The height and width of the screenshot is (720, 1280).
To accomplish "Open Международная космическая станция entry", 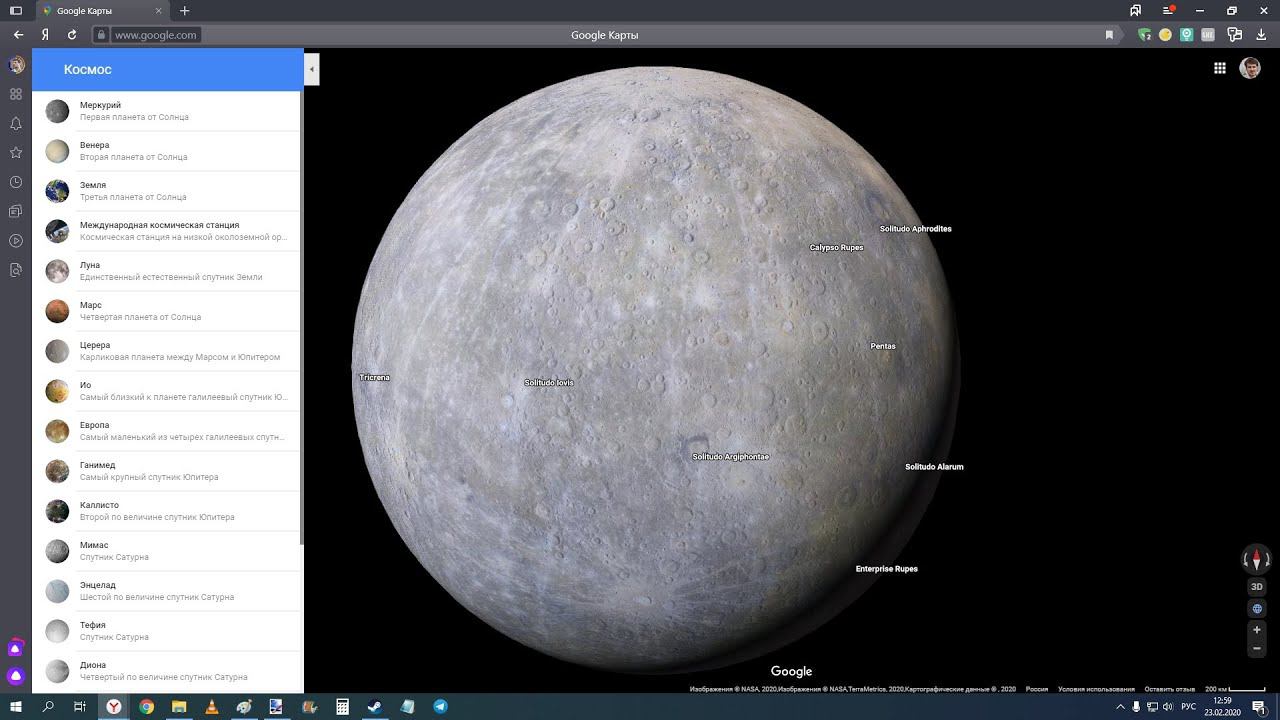I will click(166, 231).
